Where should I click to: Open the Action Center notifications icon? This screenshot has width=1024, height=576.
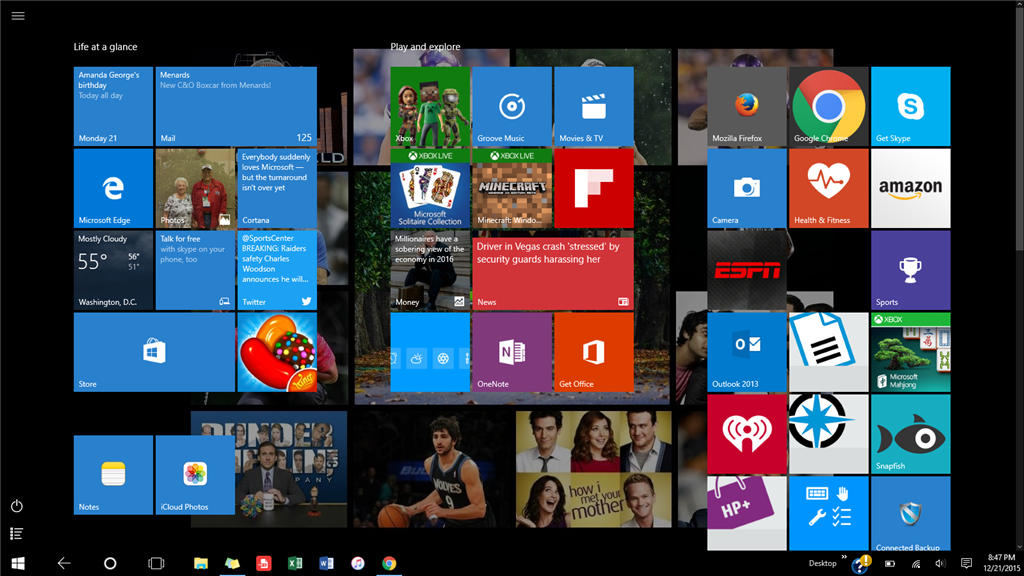tap(967, 563)
